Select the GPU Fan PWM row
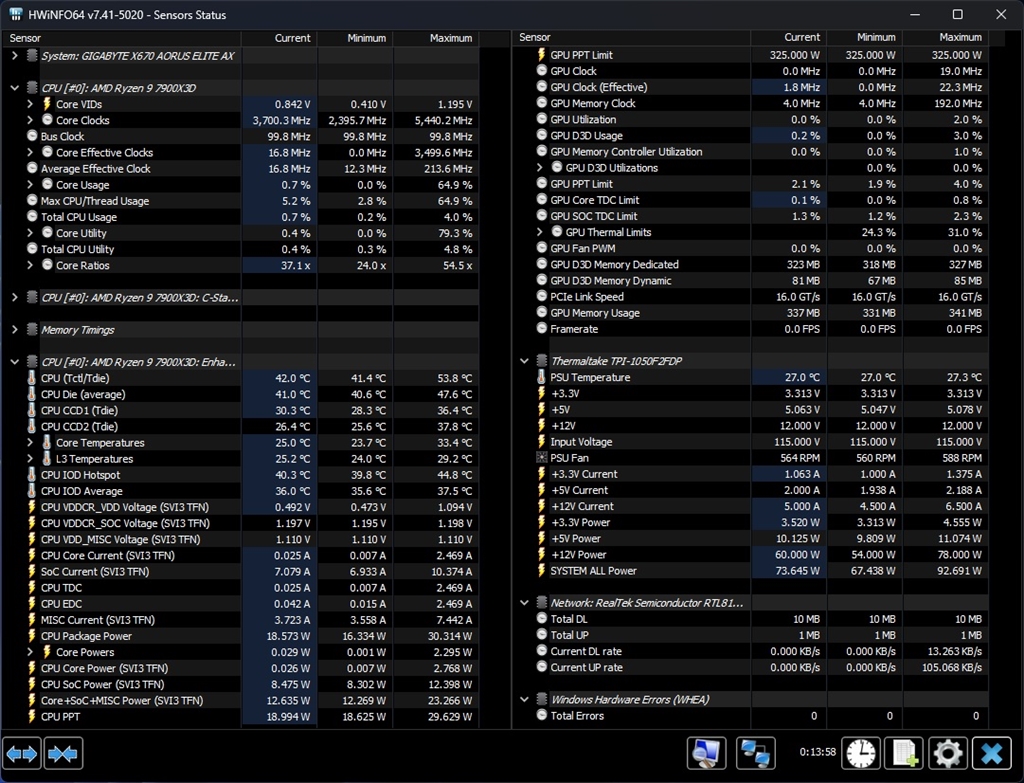 (x=750, y=248)
